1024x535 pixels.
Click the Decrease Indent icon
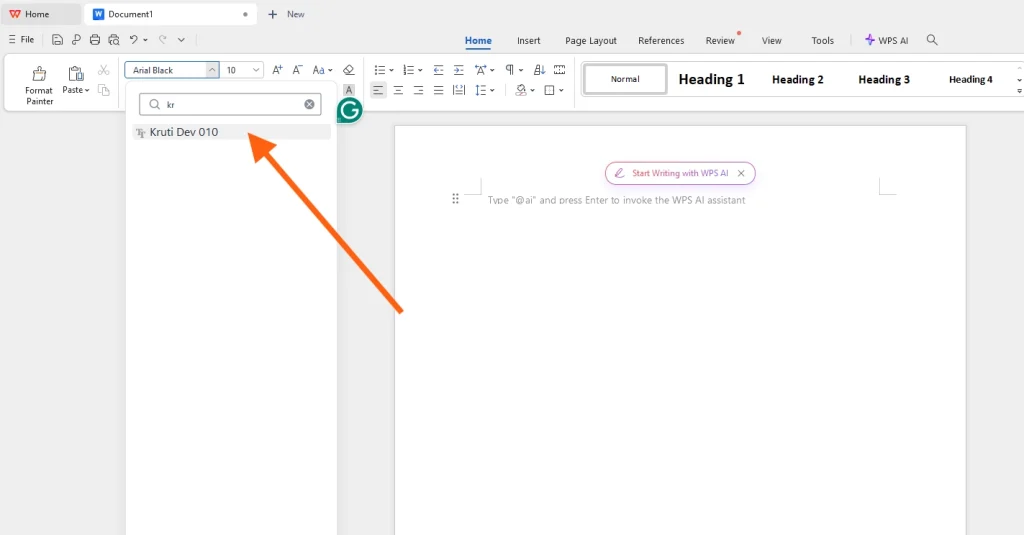pos(438,70)
